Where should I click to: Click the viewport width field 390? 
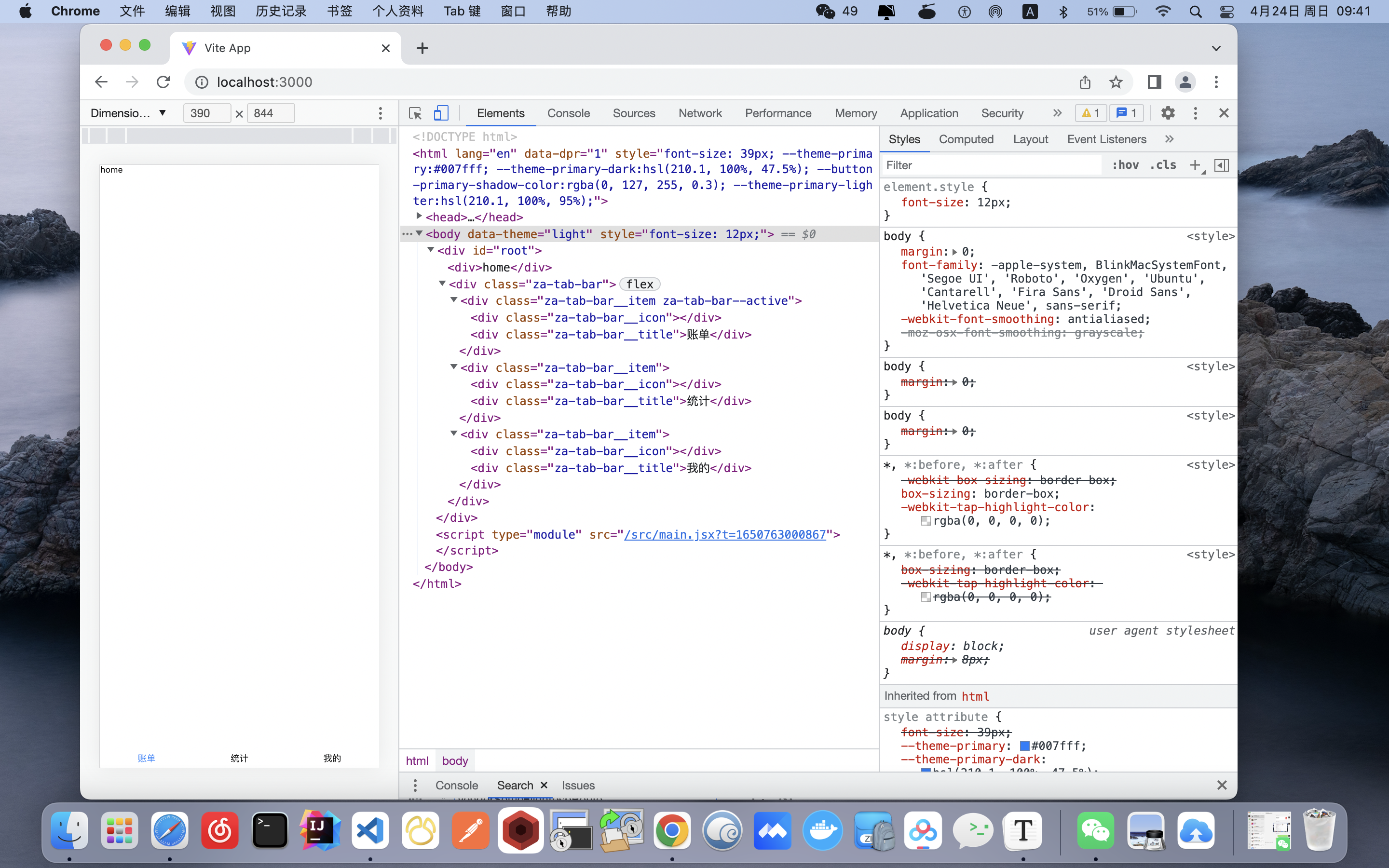tap(206, 113)
